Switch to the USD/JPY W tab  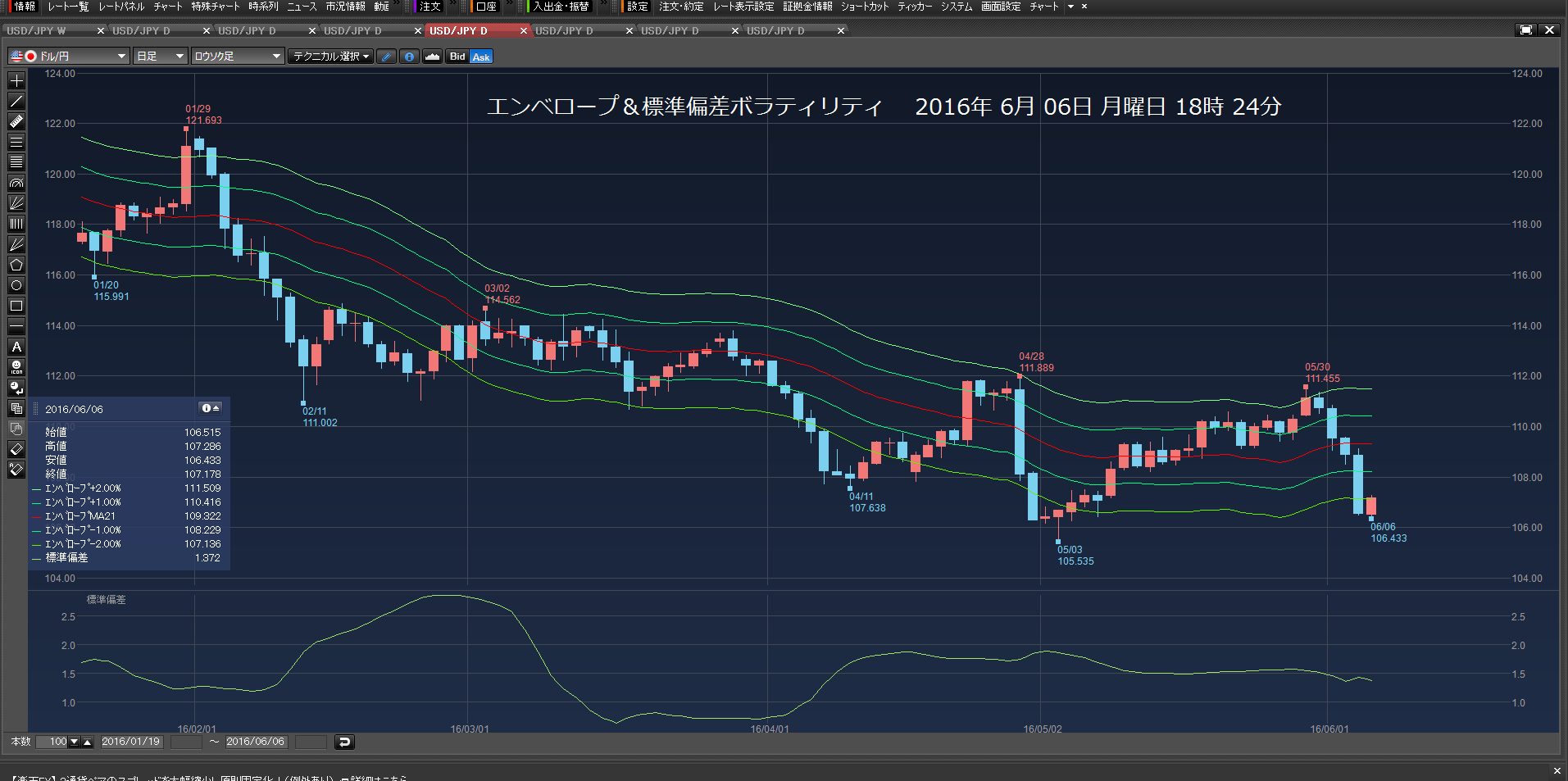tap(37, 30)
